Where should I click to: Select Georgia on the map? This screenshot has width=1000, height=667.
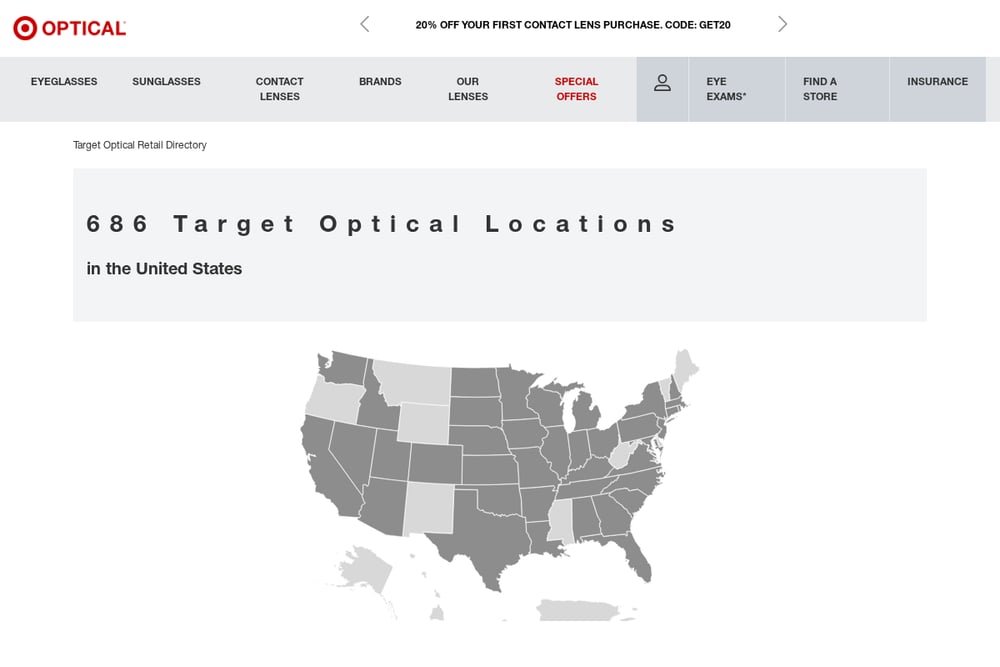pos(612,515)
